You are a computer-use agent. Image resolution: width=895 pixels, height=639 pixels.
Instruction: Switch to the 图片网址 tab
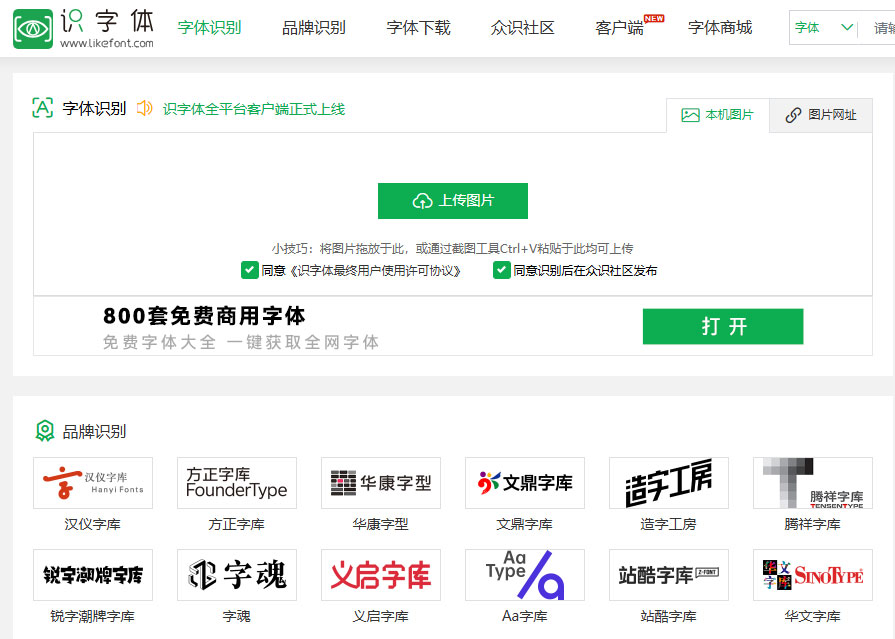click(x=821, y=115)
